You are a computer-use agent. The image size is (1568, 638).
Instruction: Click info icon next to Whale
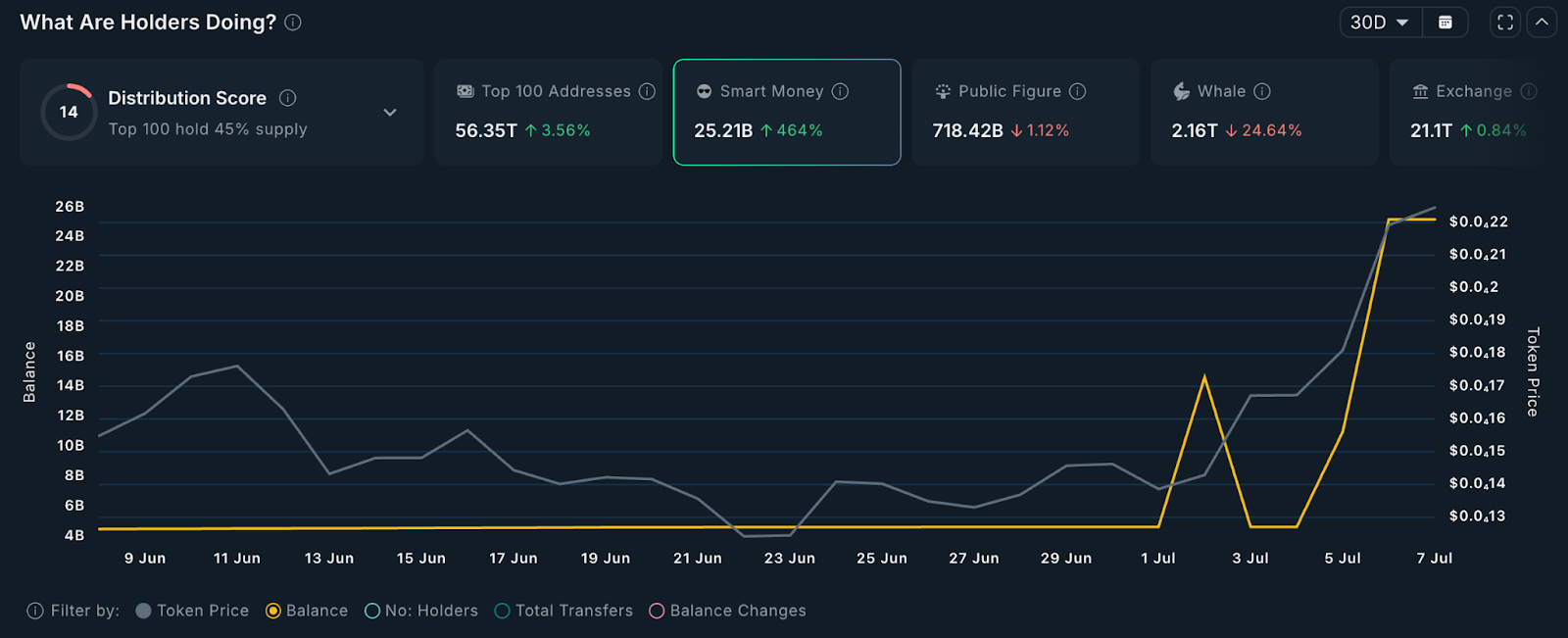click(1262, 91)
